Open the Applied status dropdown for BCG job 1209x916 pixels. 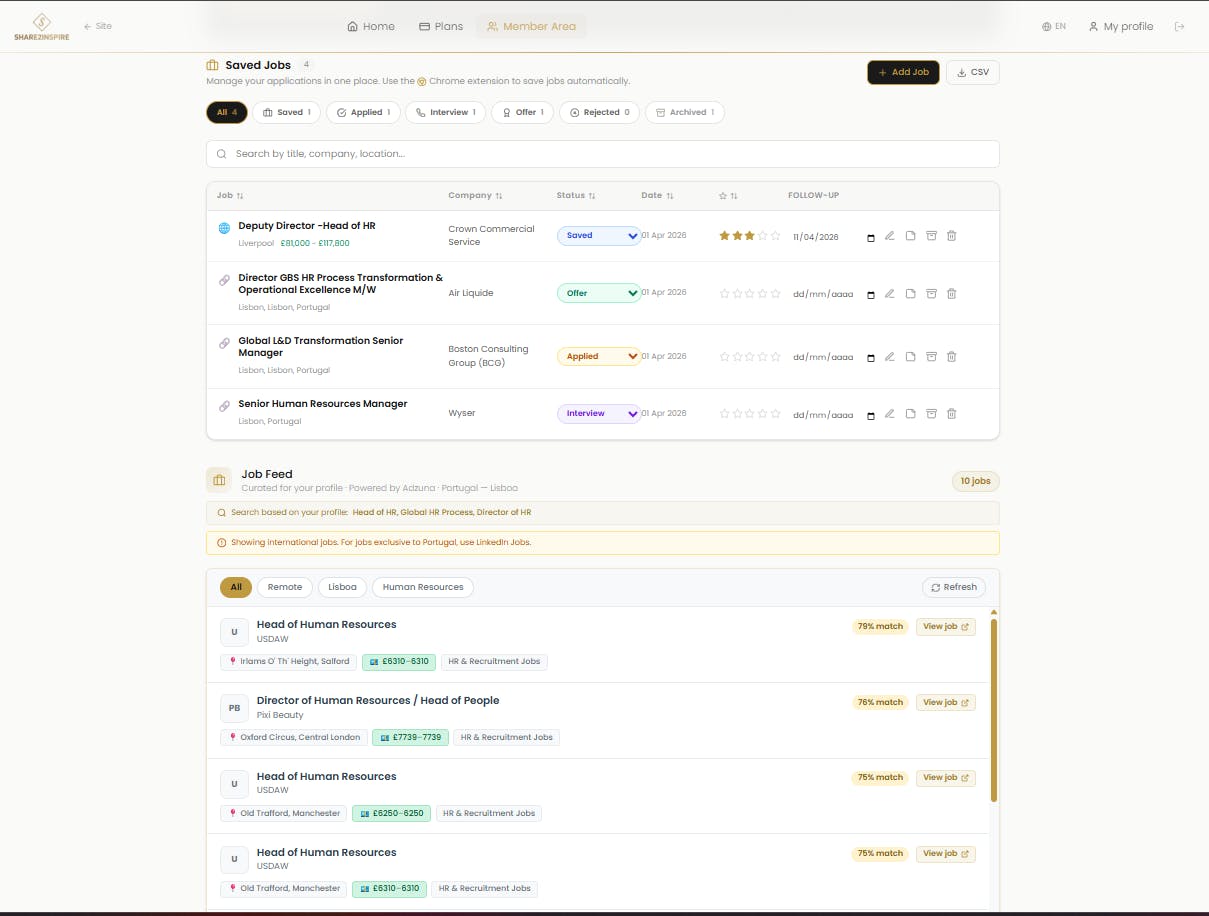tap(599, 356)
